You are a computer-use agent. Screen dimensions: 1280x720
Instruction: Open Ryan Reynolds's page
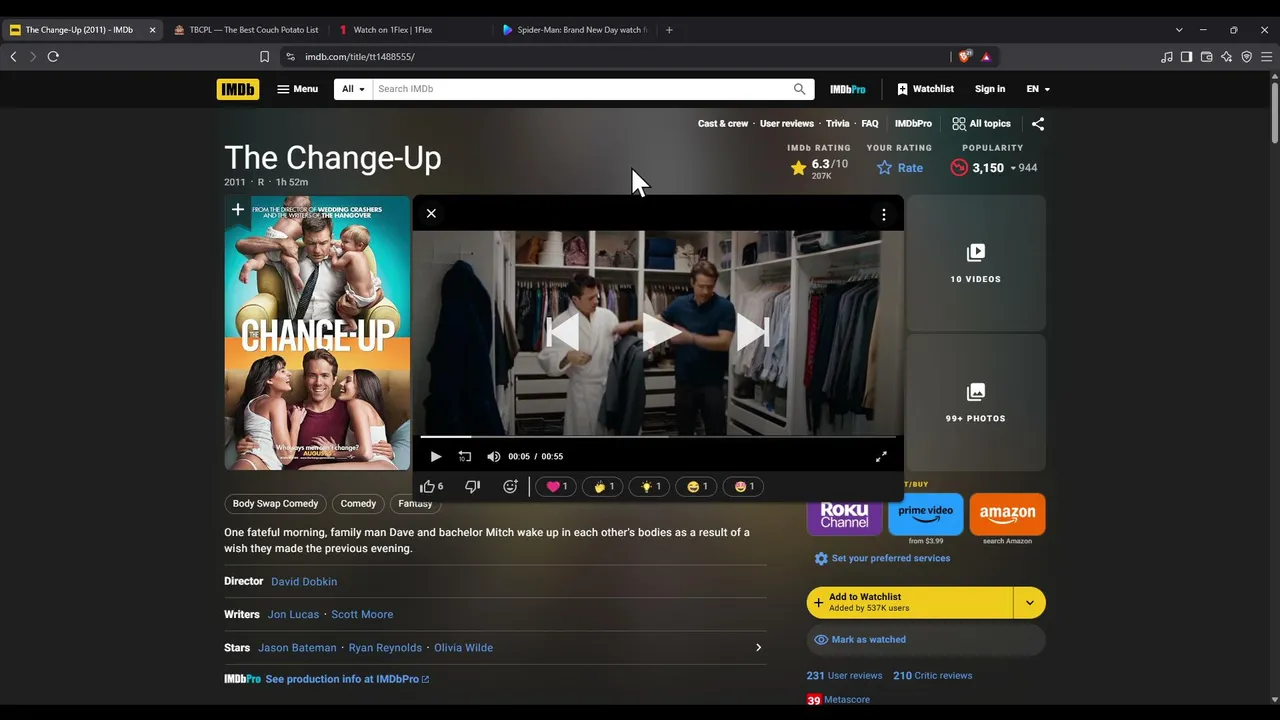[385, 648]
